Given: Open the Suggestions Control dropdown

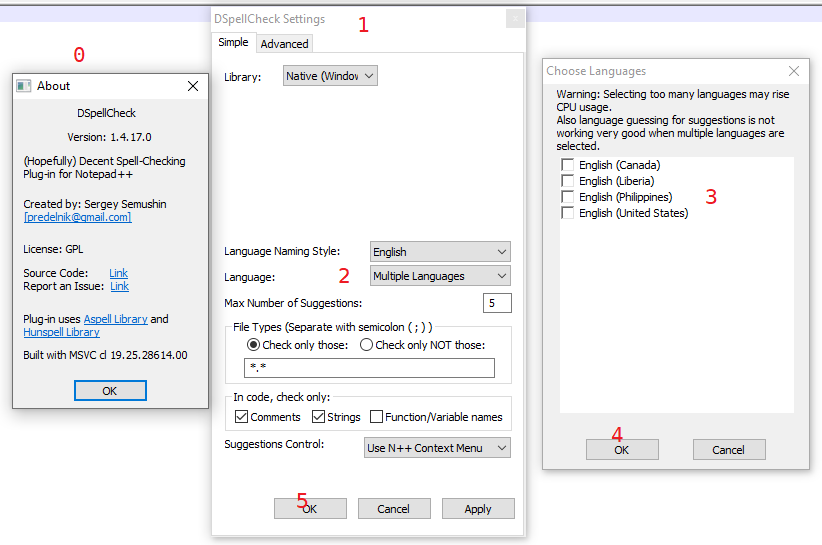Looking at the screenshot, I should point(437,448).
